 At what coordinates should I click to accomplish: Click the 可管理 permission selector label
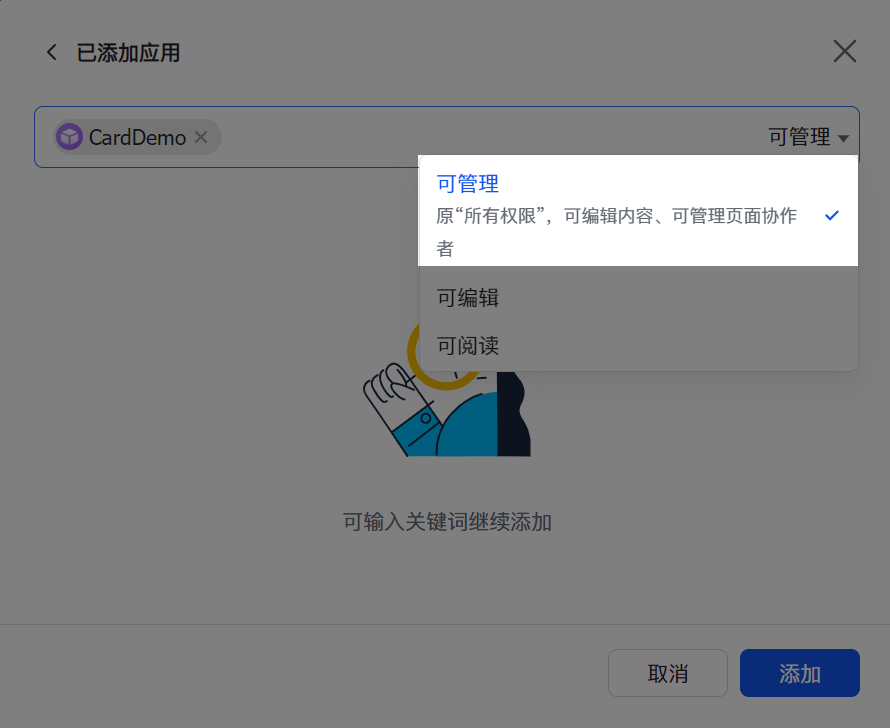[799, 137]
